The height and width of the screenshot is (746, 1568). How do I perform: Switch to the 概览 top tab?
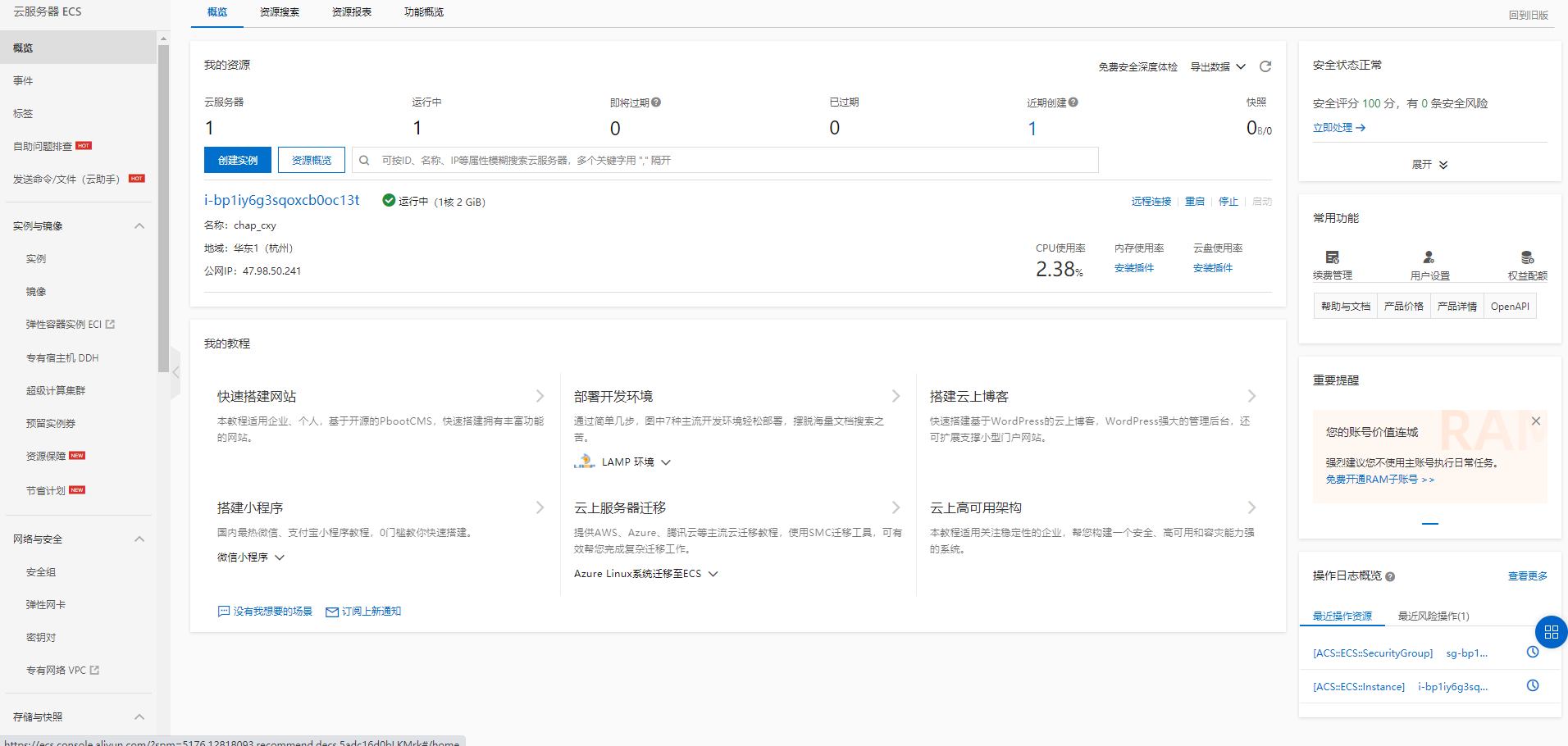[x=217, y=12]
